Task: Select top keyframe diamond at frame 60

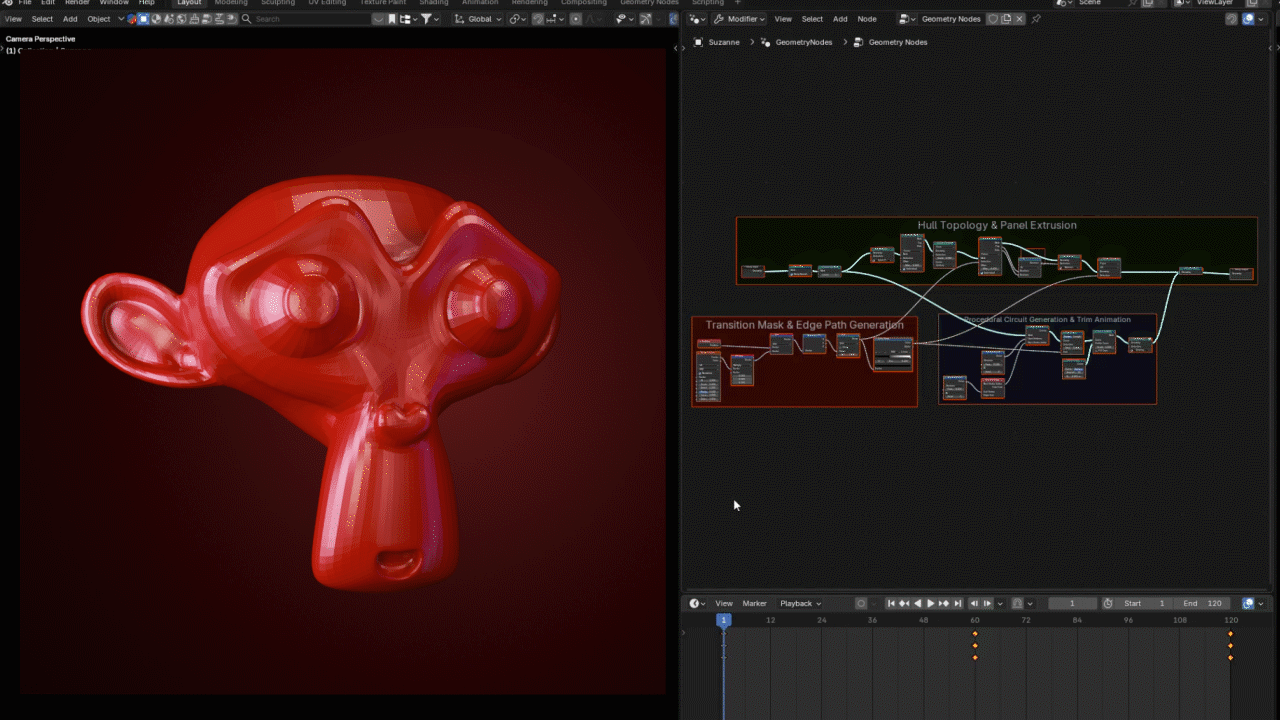Action: click(975, 634)
